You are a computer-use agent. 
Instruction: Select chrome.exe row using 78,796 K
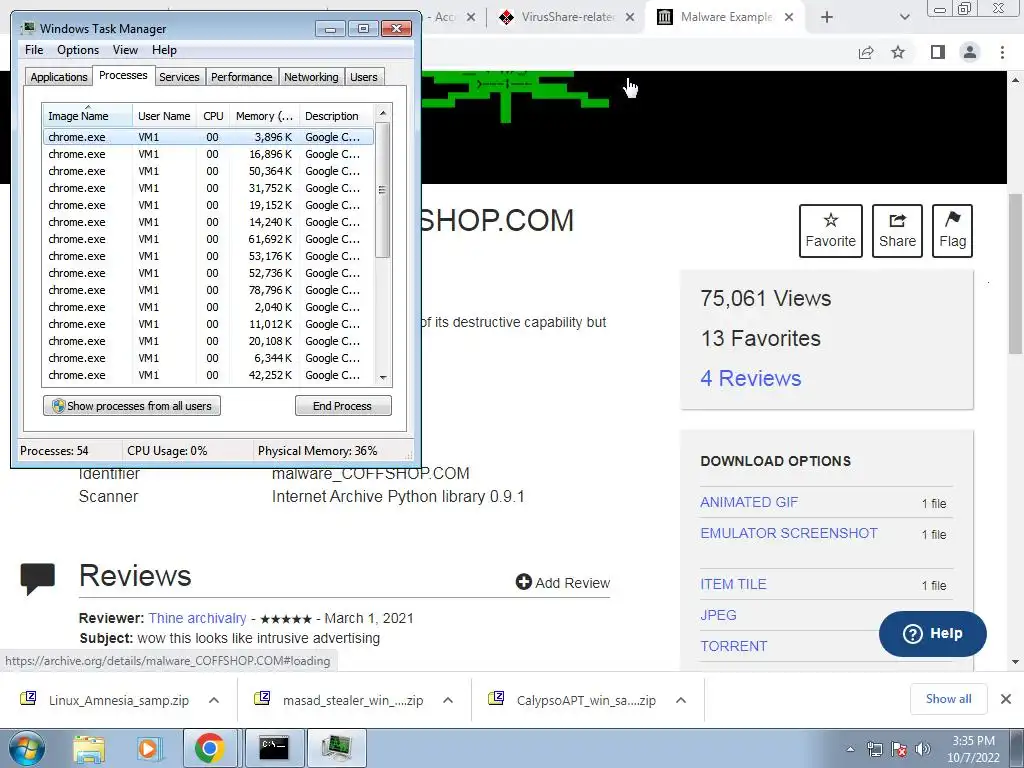coord(208,290)
